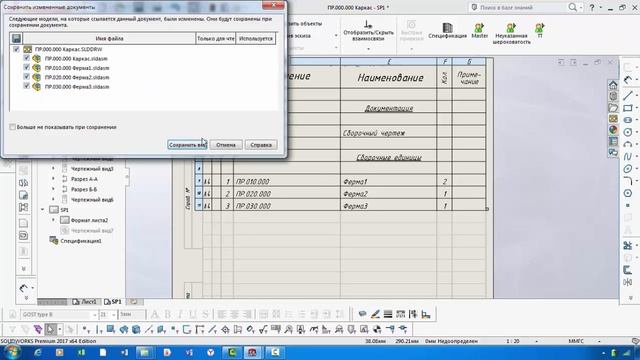Image resolution: width=640 pixels, height=360 pixels.
Task: Click the knowledge base search field
Action: tap(518, 7)
